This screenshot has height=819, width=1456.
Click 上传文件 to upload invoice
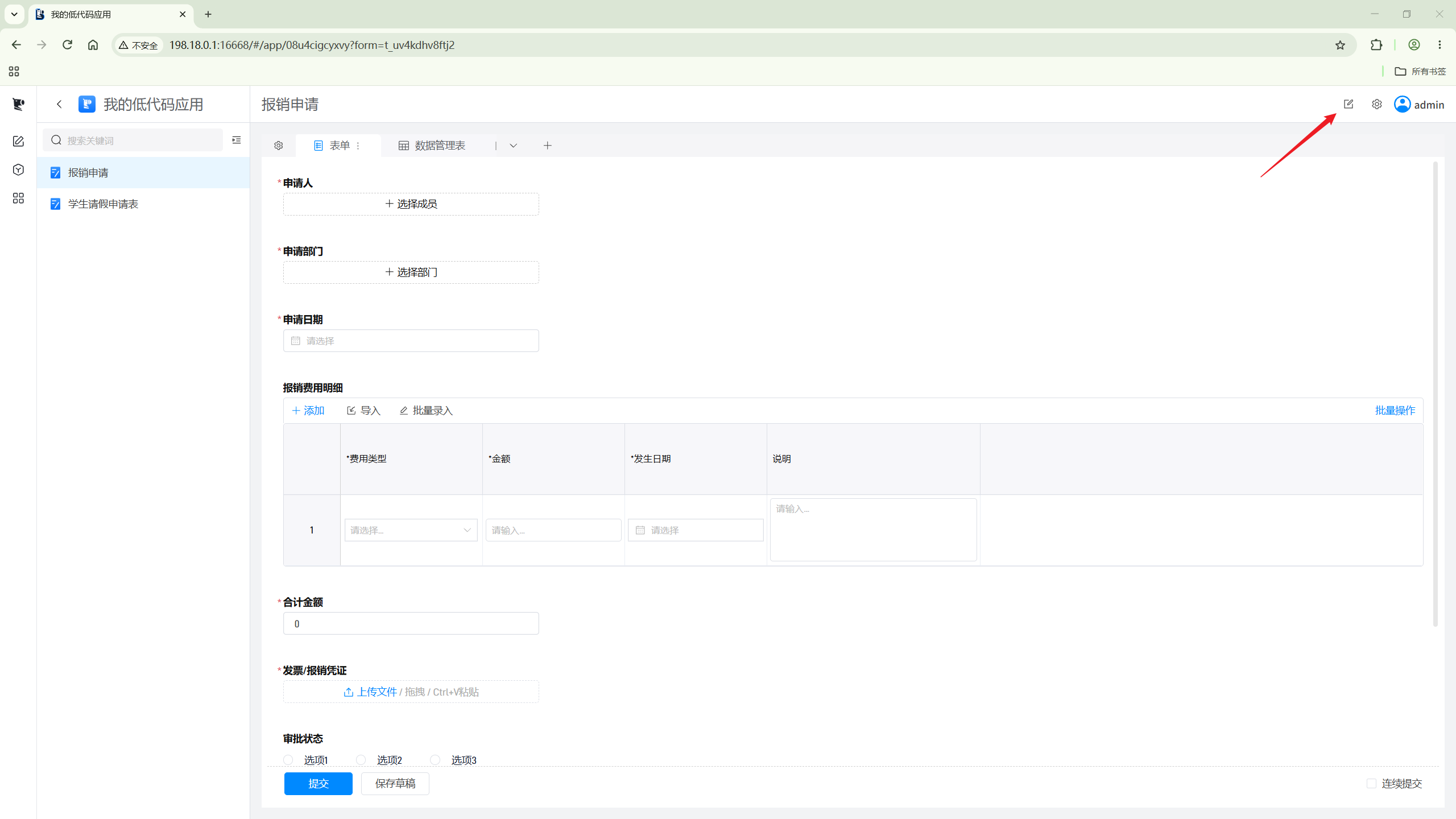pos(370,692)
